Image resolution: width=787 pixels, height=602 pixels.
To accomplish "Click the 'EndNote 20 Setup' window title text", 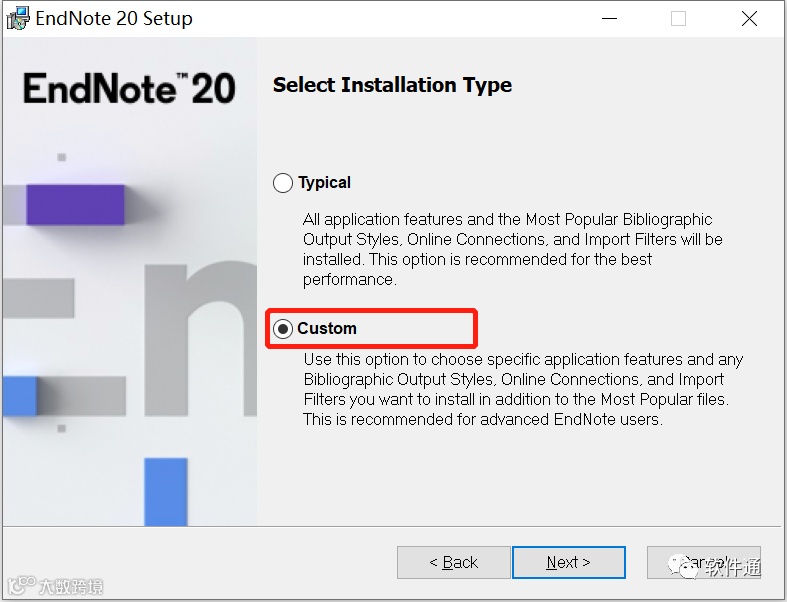I will point(114,19).
